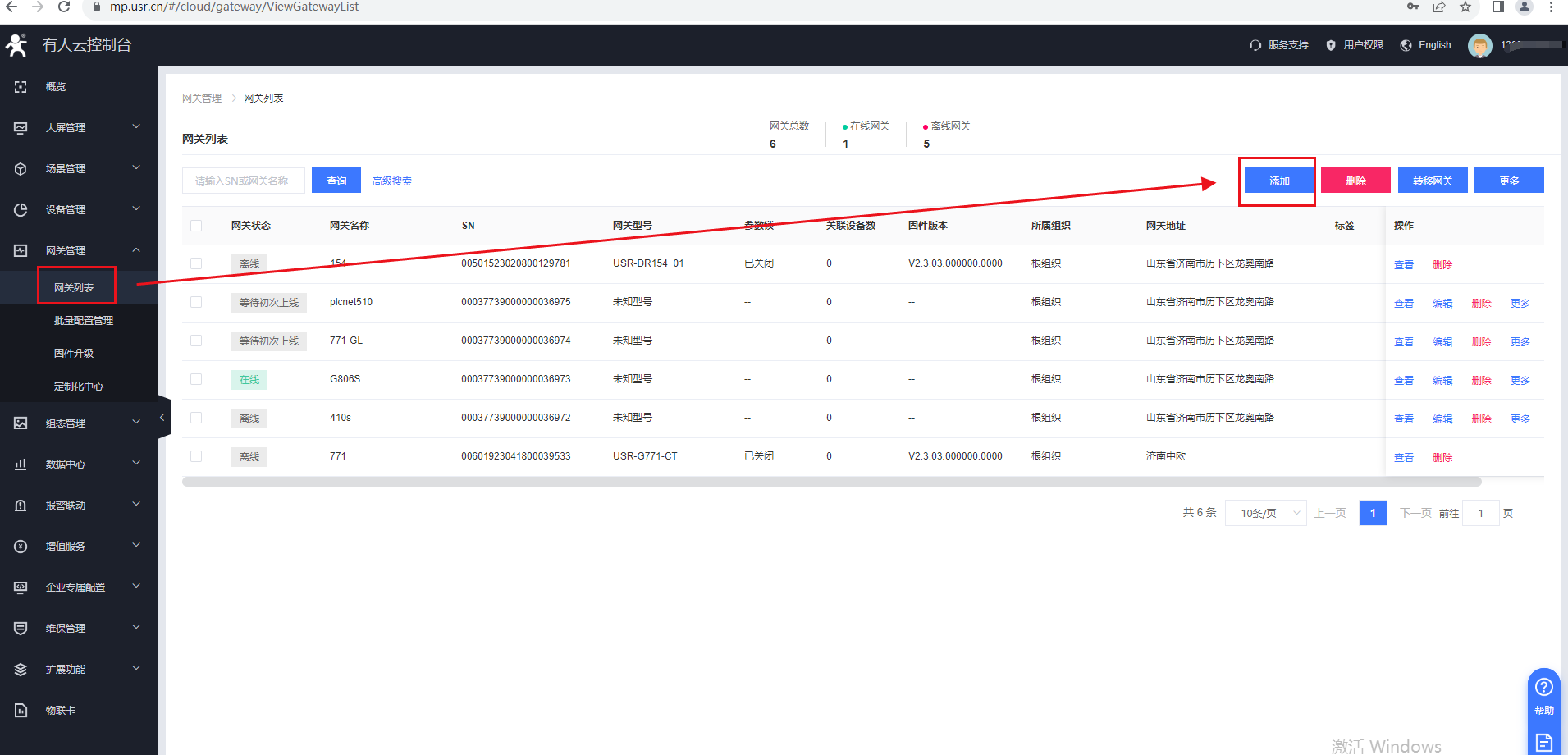
Task: Expand the 设备管理 sidebar menu
Action: click(x=78, y=210)
